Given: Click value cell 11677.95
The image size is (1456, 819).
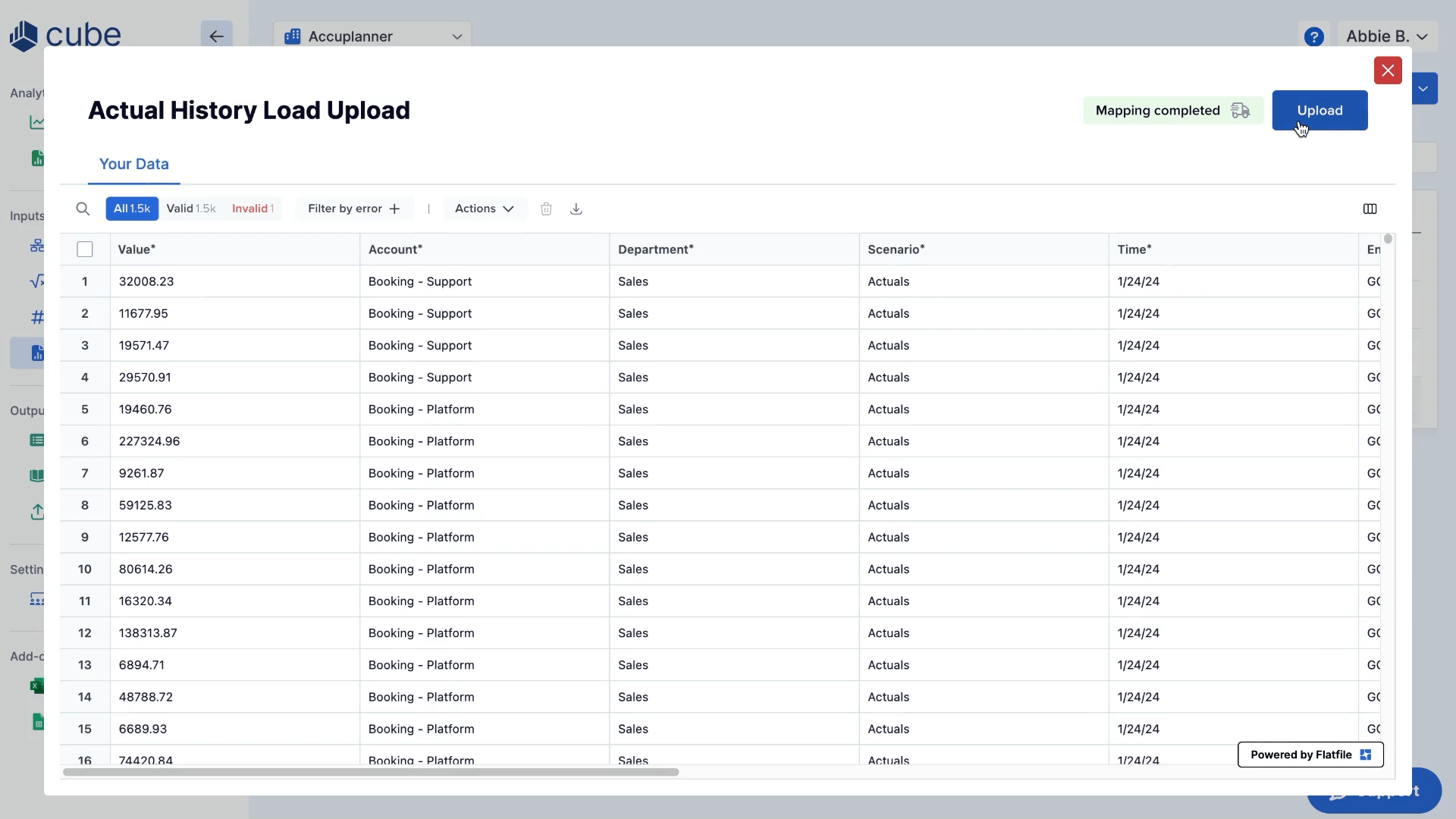Looking at the screenshot, I should 235,313.
